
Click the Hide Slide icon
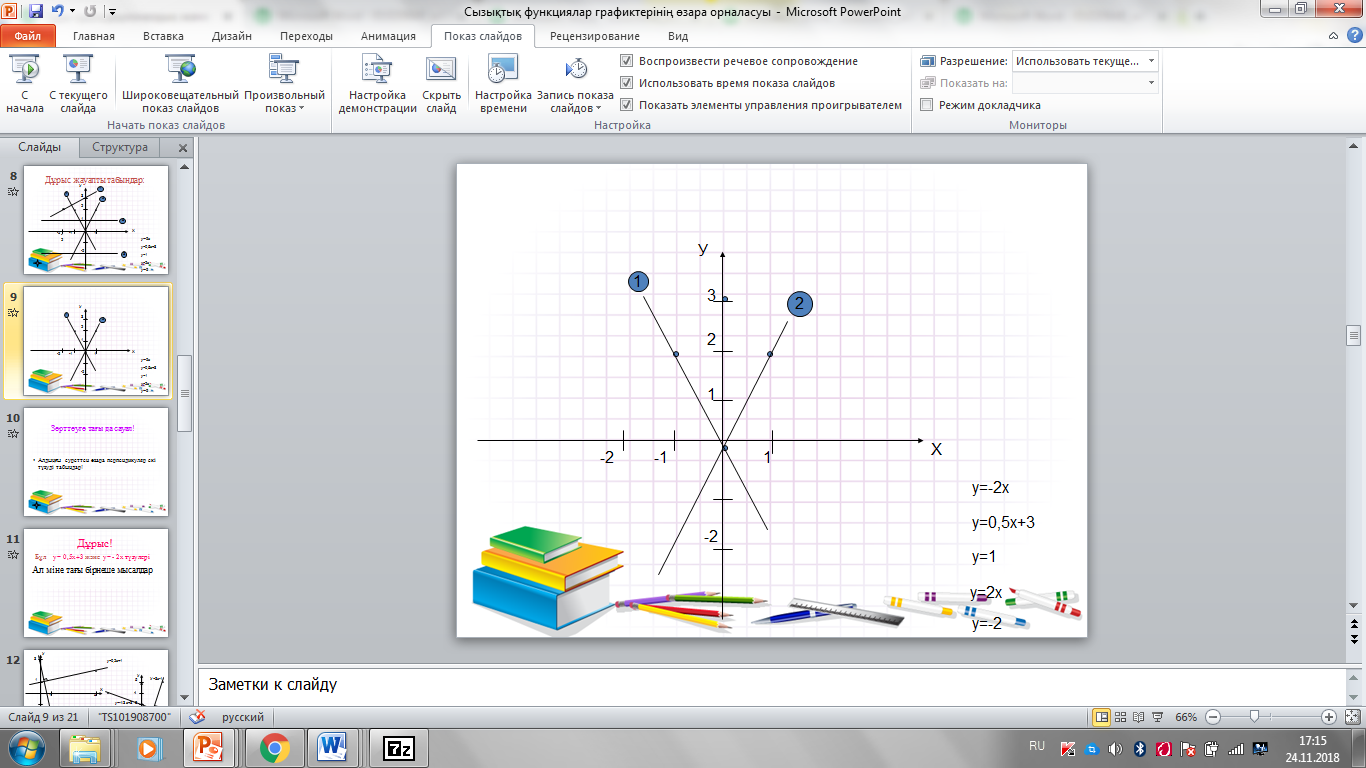tap(441, 84)
